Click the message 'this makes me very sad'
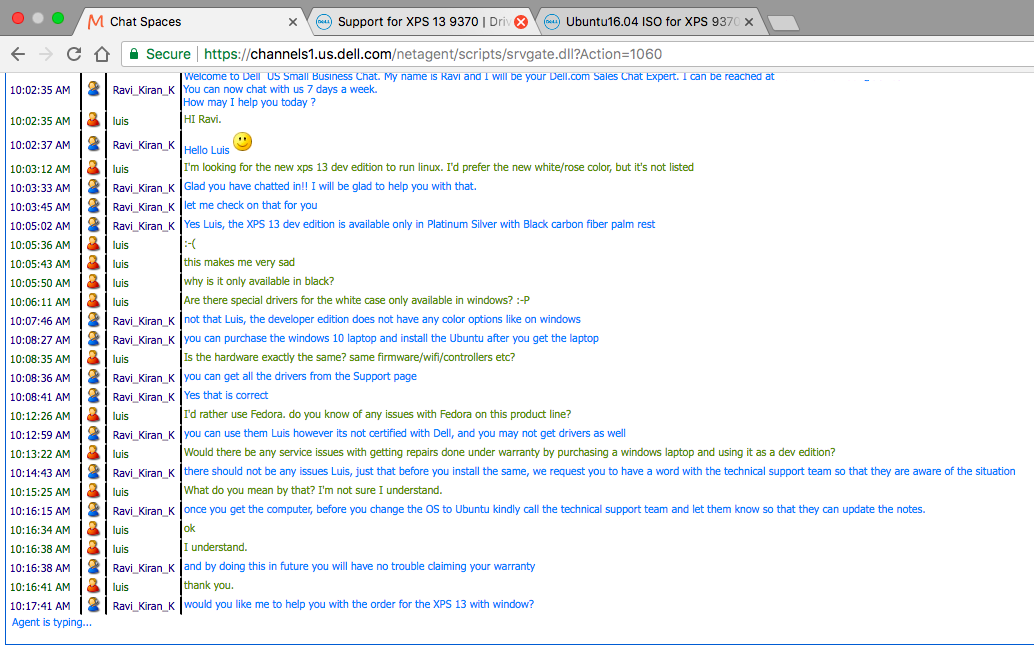The image size is (1034, 663). coord(239,263)
